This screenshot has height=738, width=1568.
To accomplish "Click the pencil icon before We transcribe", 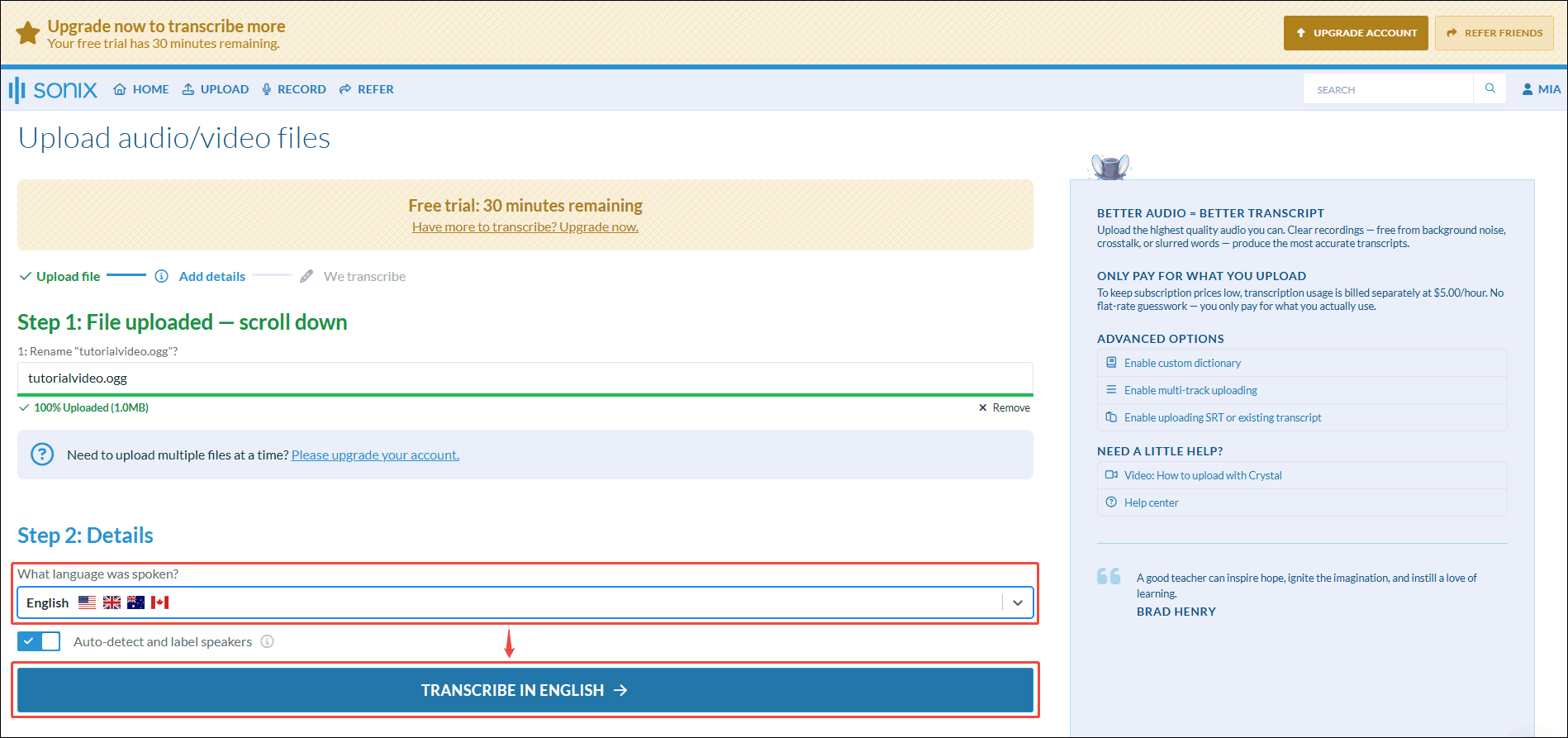I will pyautogui.click(x=306, y=276).
